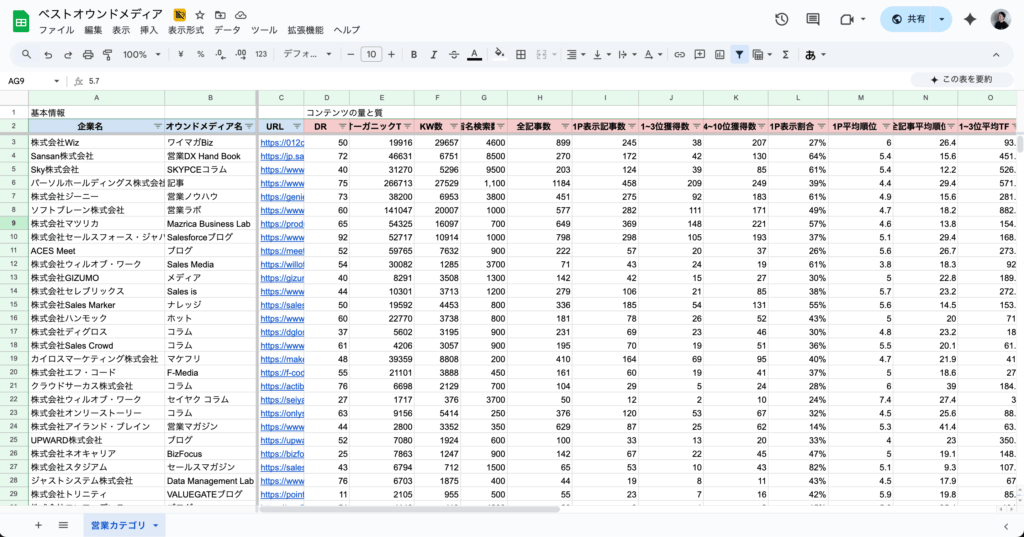Open the functions sigma menu
The width and height of the screenshot is (1024, 537).
[786, 55]
